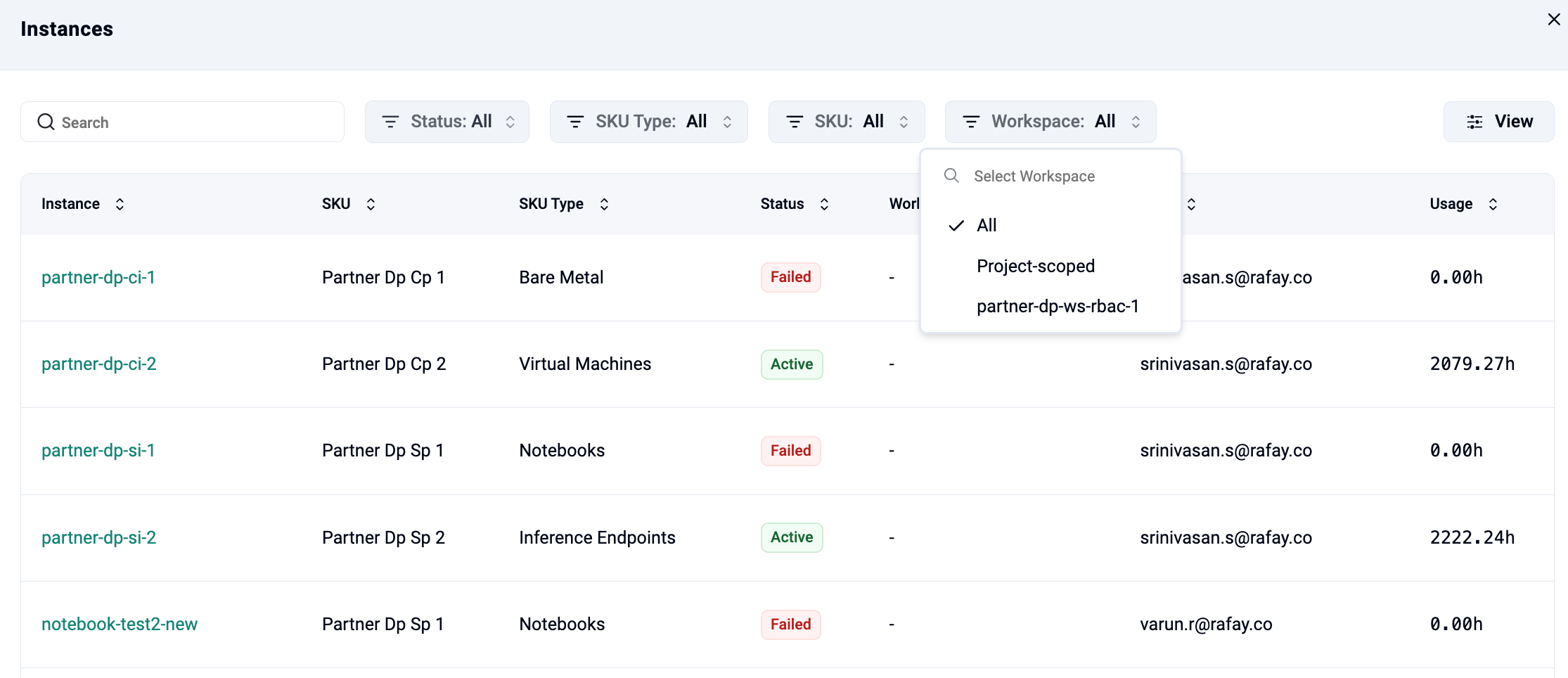The width and height of the screenshot is (1568, 678).
Task: Open the Status filter dropdown
Action: pyautogui.click(x=447, y=122)
